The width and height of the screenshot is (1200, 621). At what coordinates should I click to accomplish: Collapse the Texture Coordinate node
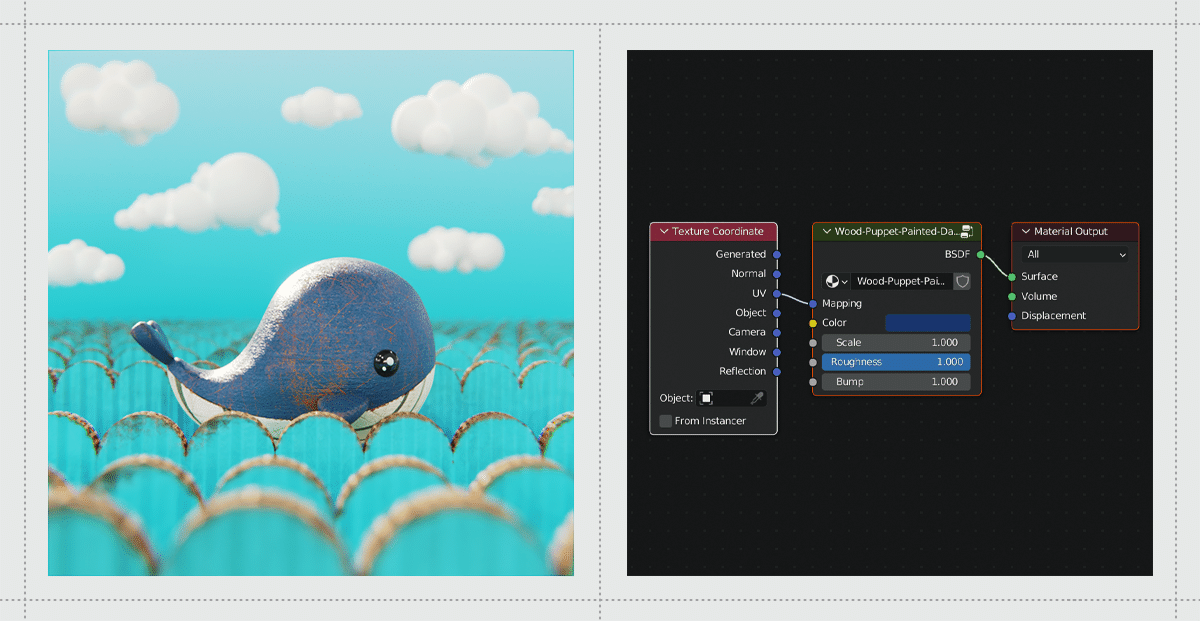[x=663, y=232]
